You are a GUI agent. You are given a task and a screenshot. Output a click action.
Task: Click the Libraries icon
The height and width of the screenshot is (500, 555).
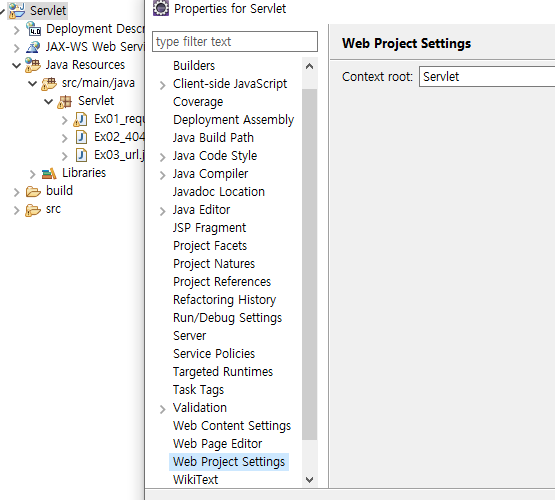49,173
